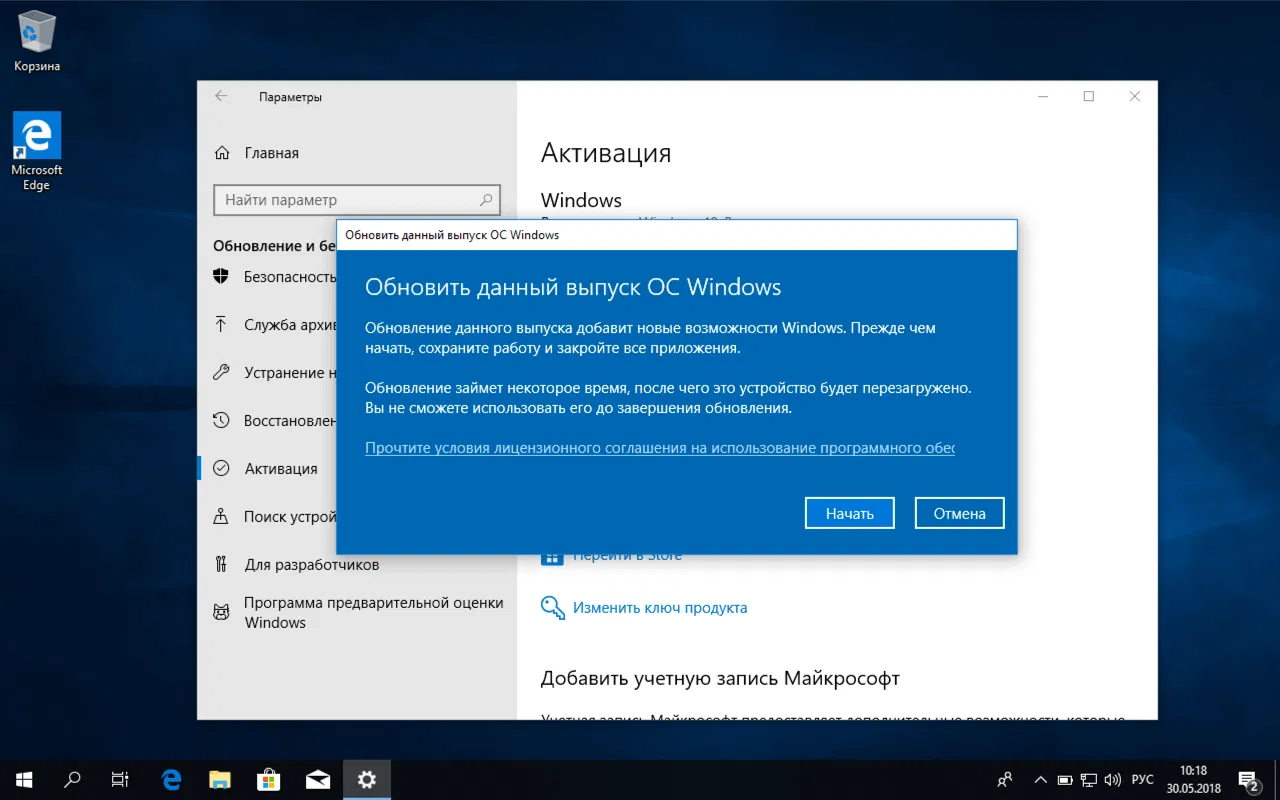Open Программа предварительной оценки Windows
The width and height of the screenshot is (1280, 800).
pos(373,612)
